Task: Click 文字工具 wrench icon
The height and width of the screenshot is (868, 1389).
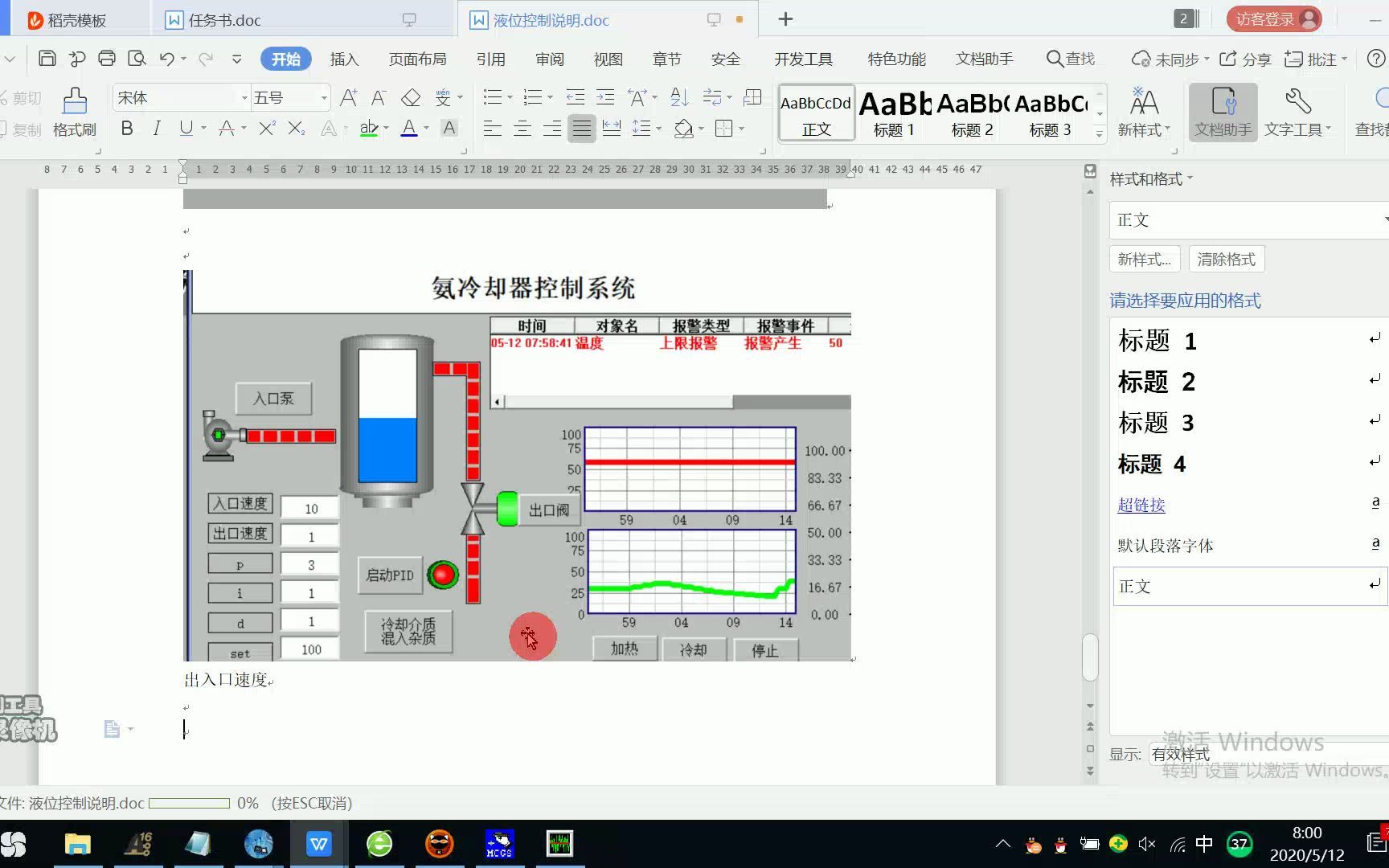Action: [x=1297, y=112]
